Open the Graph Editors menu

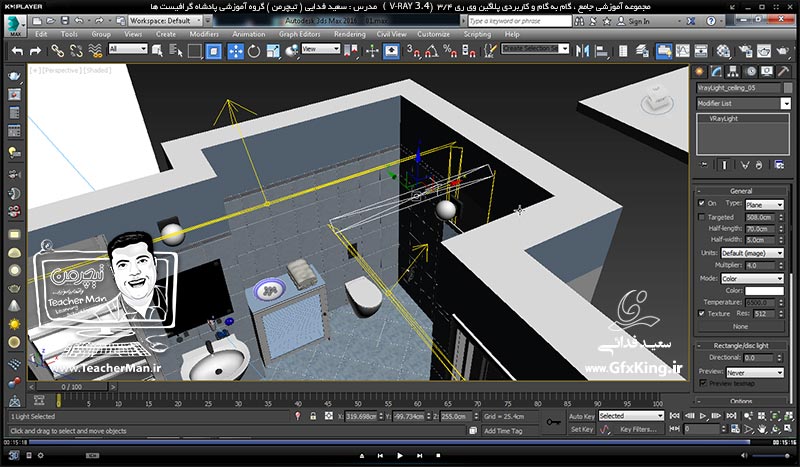pyautogui.click(x=299, y=34)
